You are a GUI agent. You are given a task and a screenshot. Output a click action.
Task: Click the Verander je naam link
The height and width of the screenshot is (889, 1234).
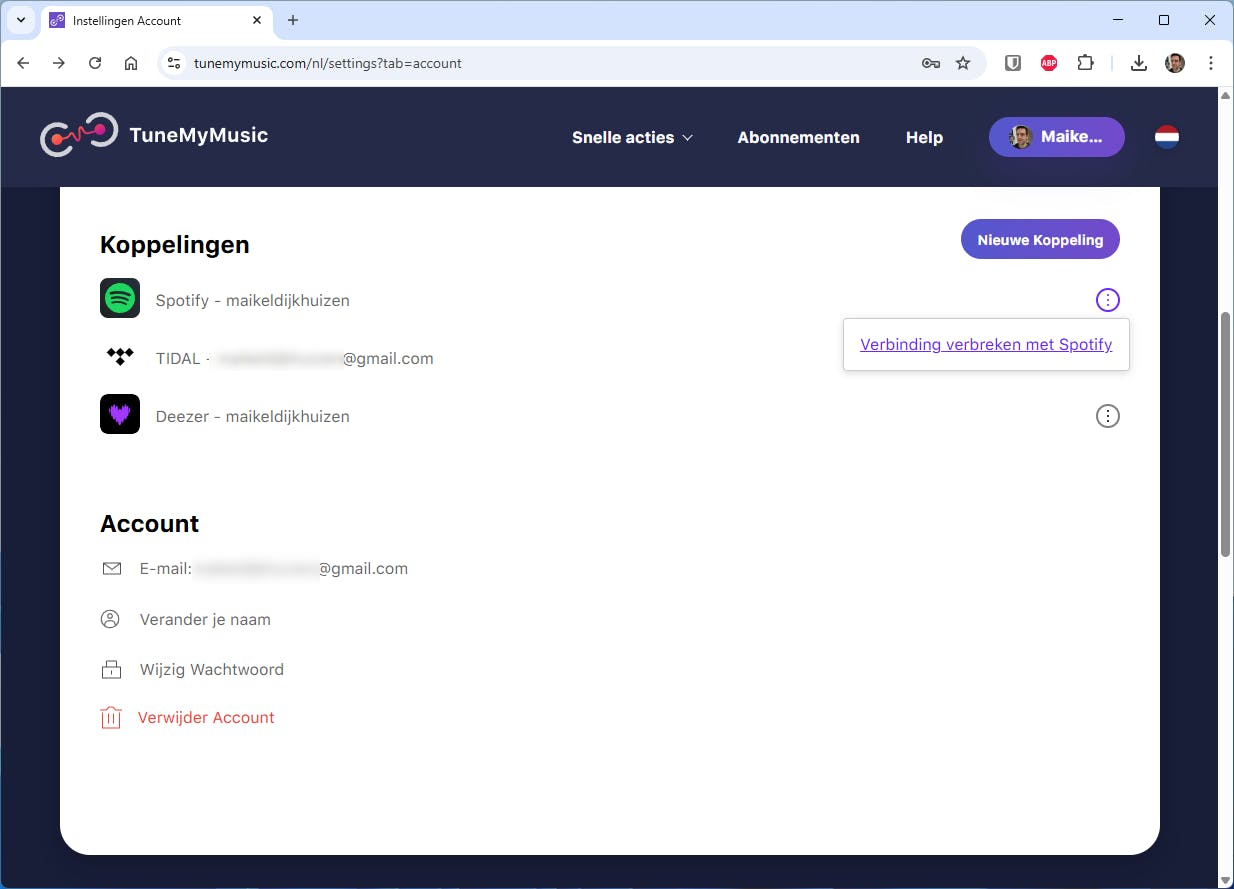[x=205, y=619]
